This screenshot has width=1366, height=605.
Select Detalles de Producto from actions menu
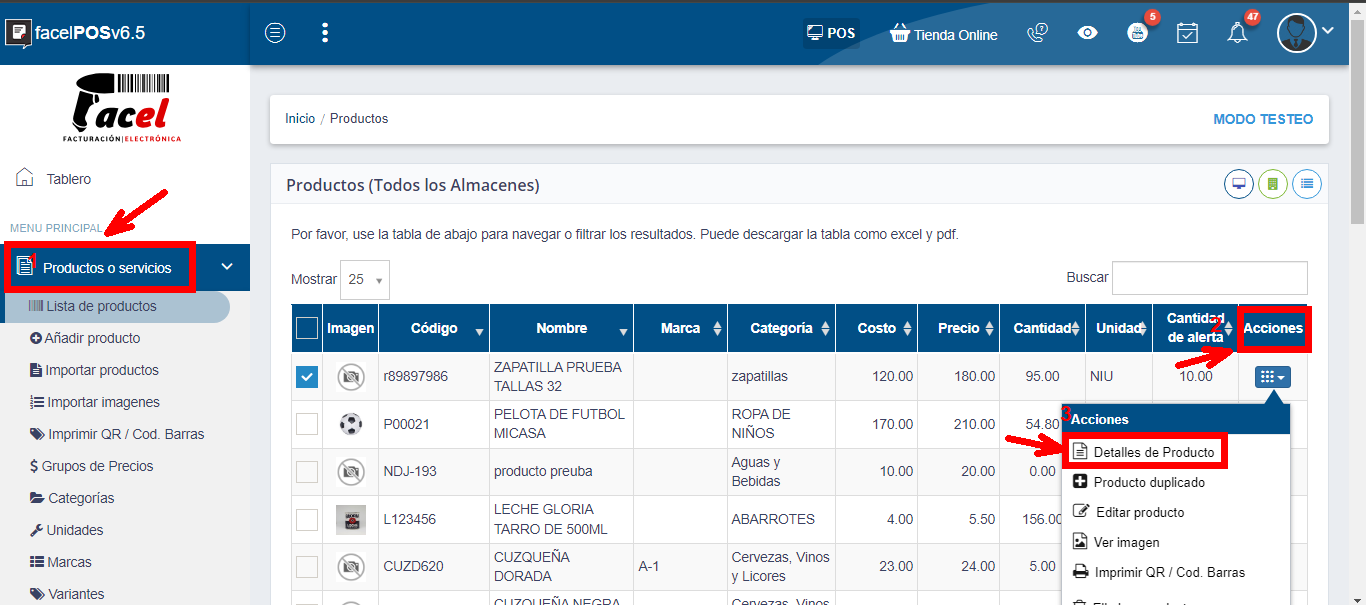[x=1153, y=452]
